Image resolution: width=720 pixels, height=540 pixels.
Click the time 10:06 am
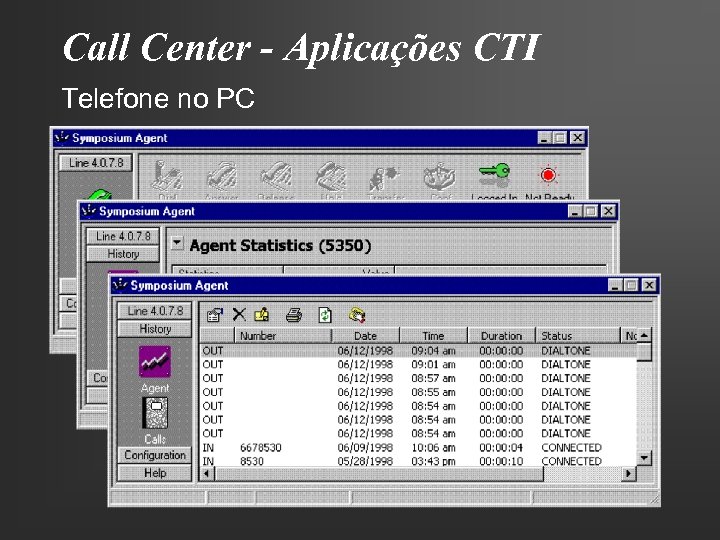[x=433, y=448]
